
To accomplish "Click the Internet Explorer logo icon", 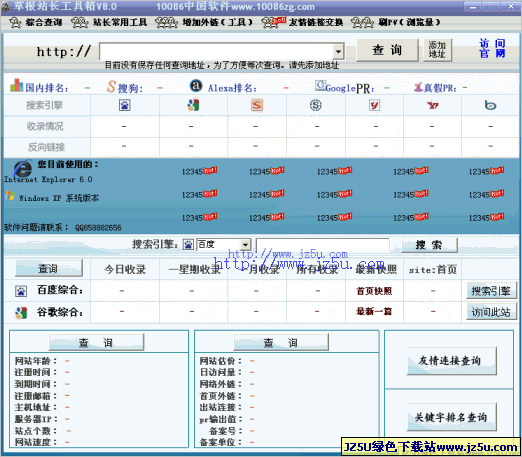I will (x=23, y=169).
